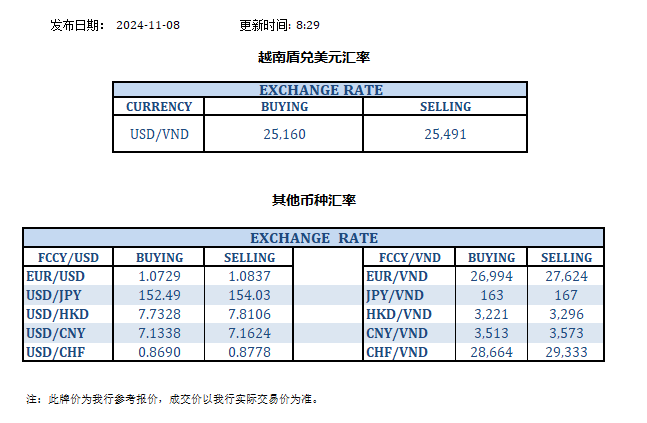Click the USD/CNY buying value 7.1338
The image size is (647, 423).
click(159, 332)
